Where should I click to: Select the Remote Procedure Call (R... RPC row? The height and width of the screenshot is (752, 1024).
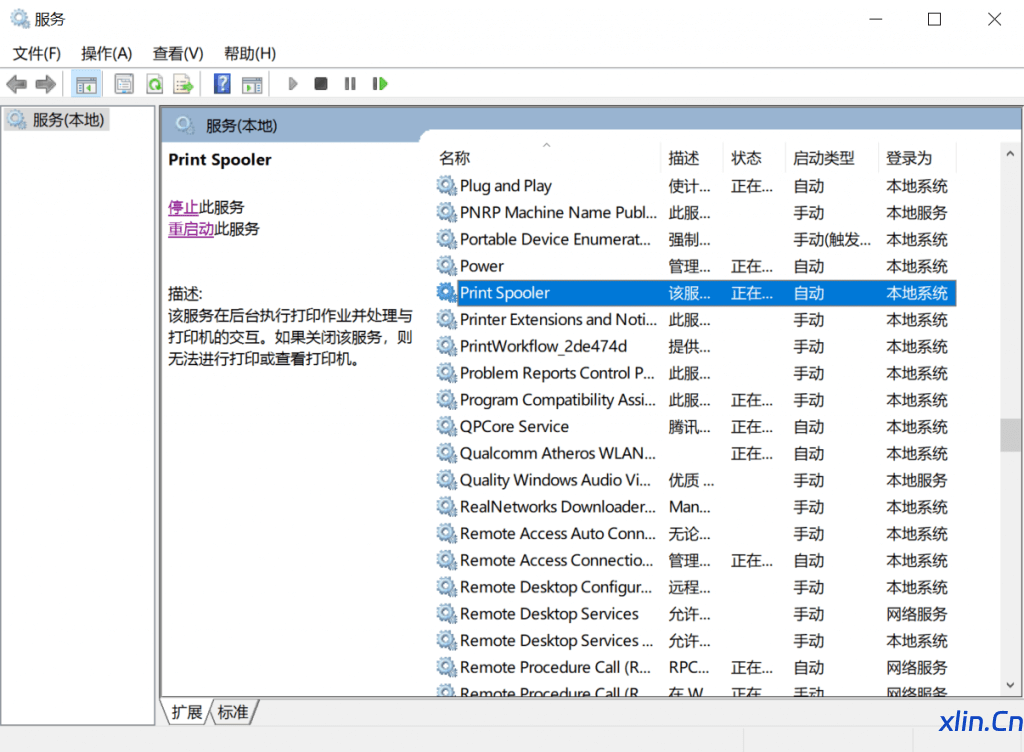pyautogui.click(x=695, y=668)
